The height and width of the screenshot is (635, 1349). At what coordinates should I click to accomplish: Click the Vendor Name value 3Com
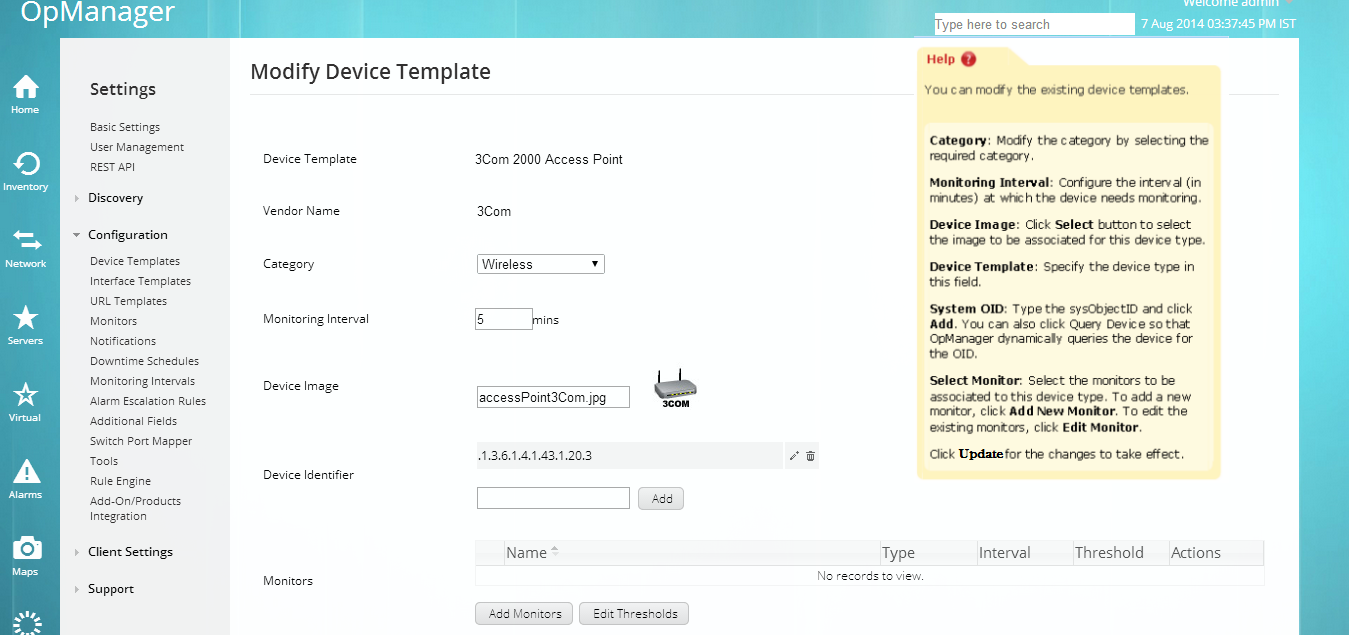(494, 211)
